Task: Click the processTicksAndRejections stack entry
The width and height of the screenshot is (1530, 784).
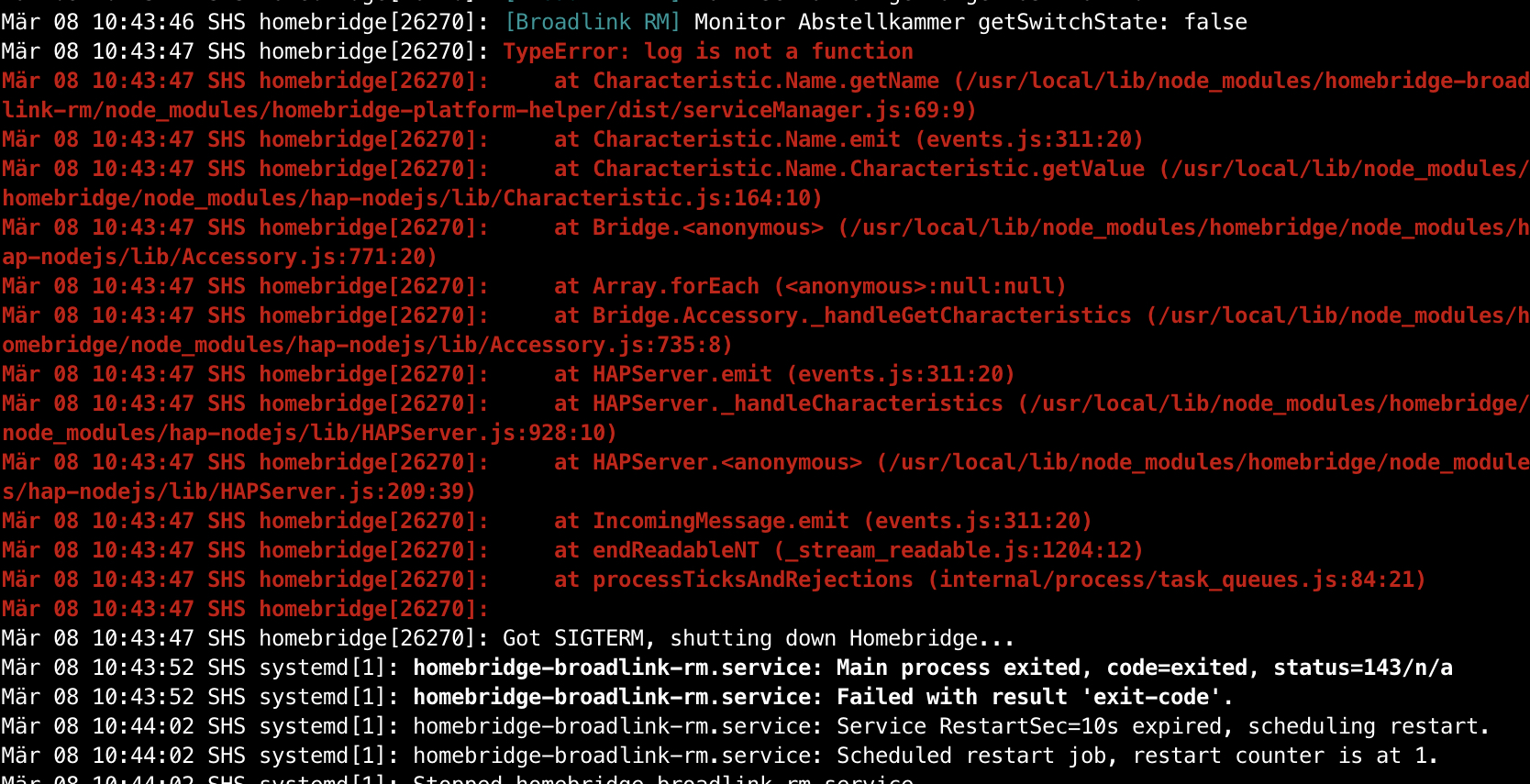Action: tap(752, 580)
